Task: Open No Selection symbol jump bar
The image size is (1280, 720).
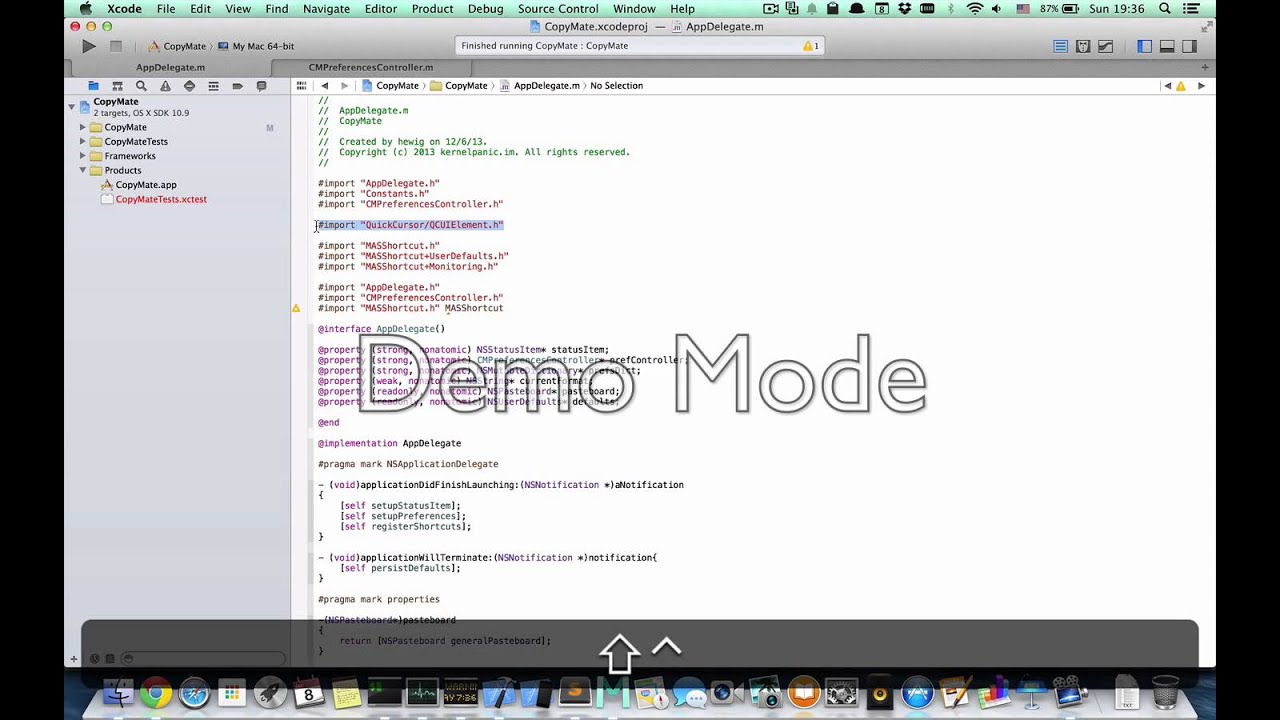Action: (616, 86)
